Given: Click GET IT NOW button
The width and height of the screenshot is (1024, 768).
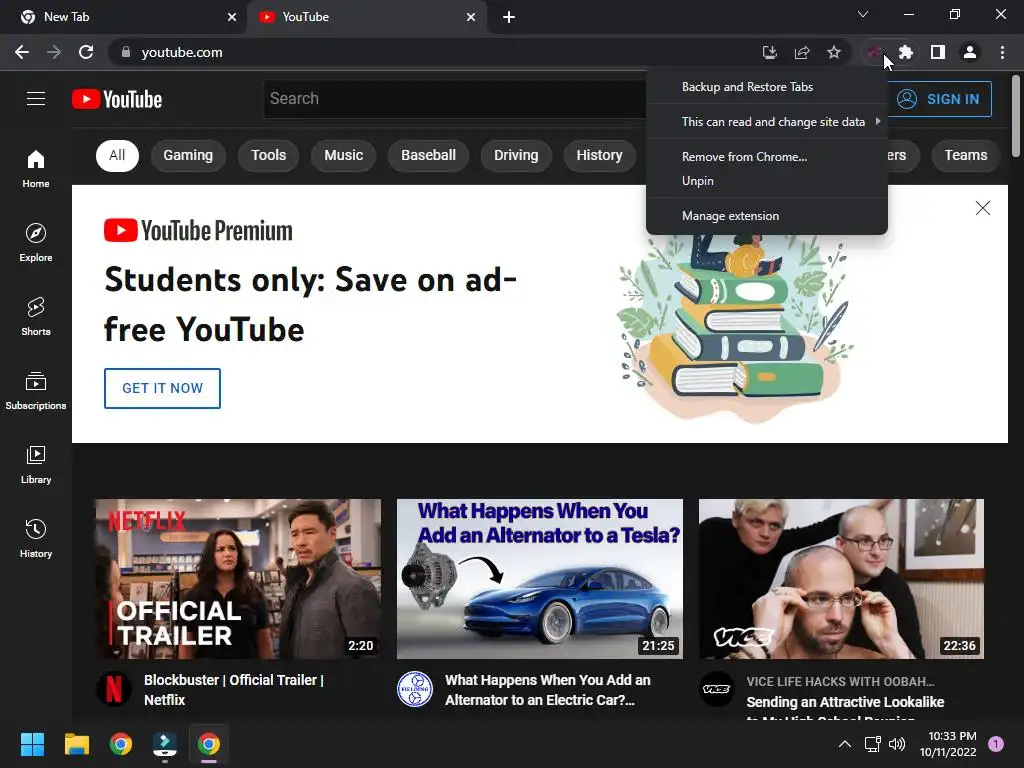Looking at the screenshot, I should click(163, 388).
